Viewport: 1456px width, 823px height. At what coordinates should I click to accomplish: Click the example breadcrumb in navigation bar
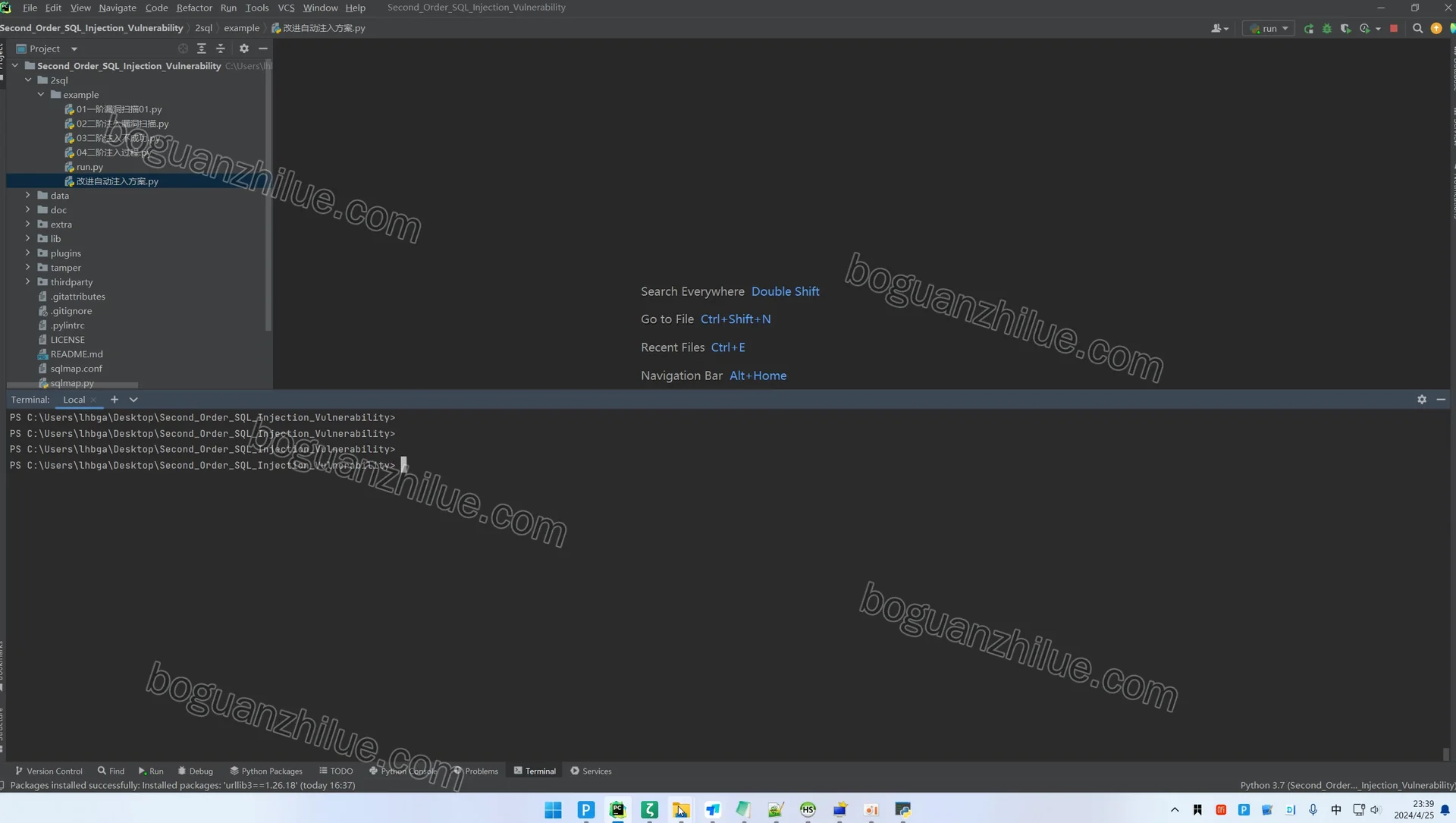pyautogui.click(x=241, y=28)
